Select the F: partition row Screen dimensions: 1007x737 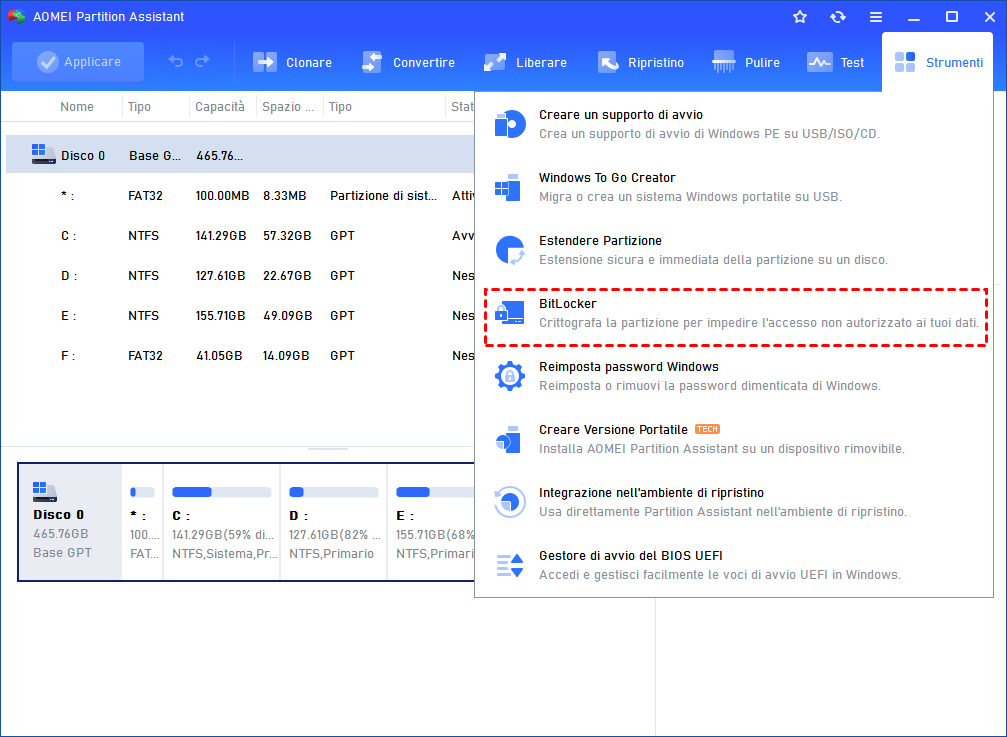[240, 355]
